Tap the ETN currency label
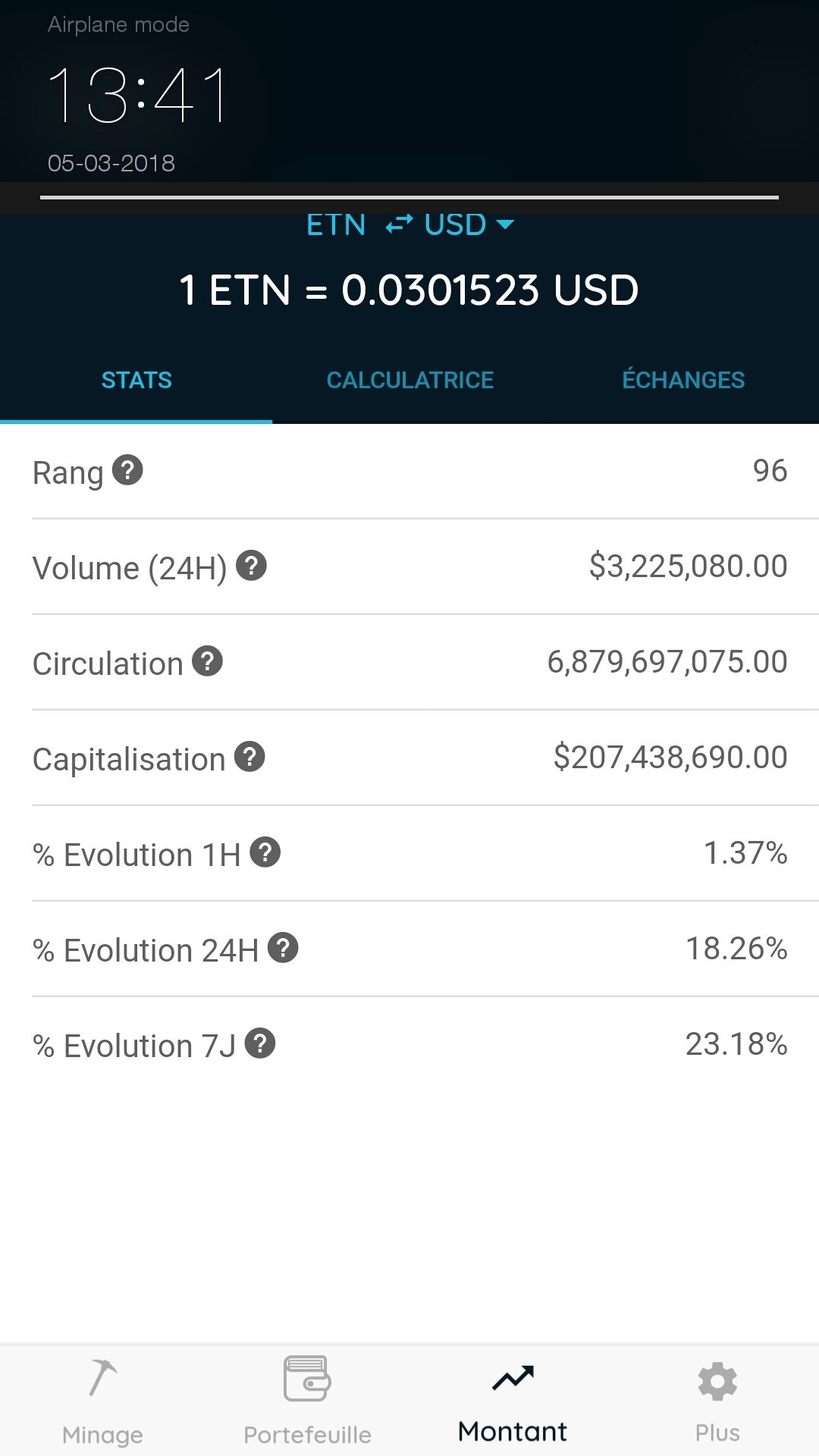This screenshot has width=819, height=1456. [336, 224]
